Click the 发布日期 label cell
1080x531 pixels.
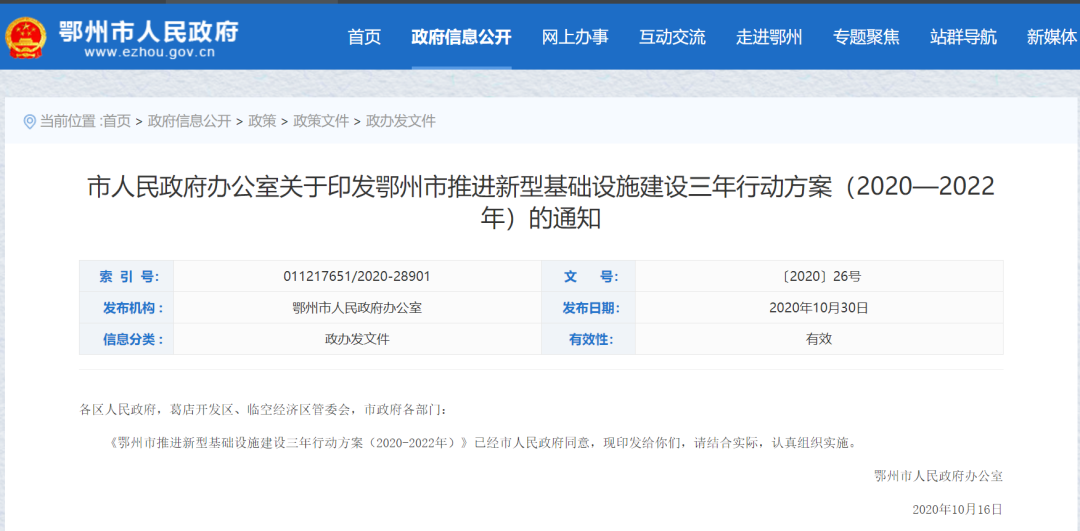coord(588,308)
